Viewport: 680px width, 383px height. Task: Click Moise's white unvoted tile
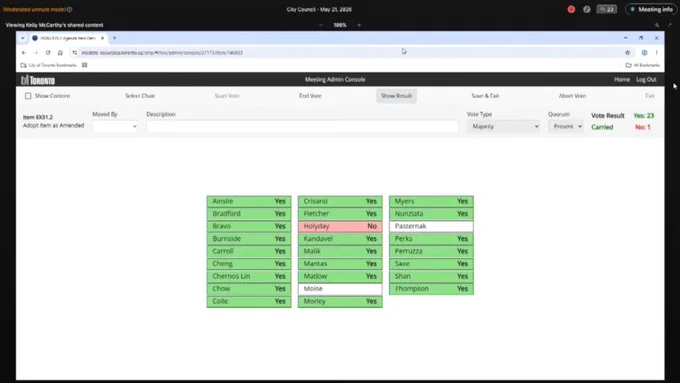point(340,288)
